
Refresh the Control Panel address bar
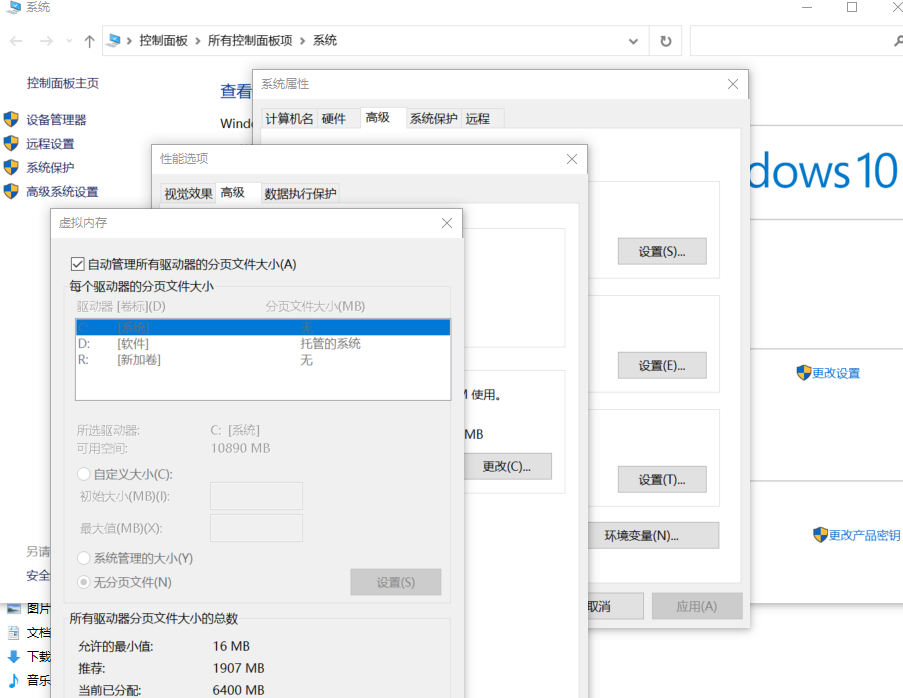(x=665, y=41)
